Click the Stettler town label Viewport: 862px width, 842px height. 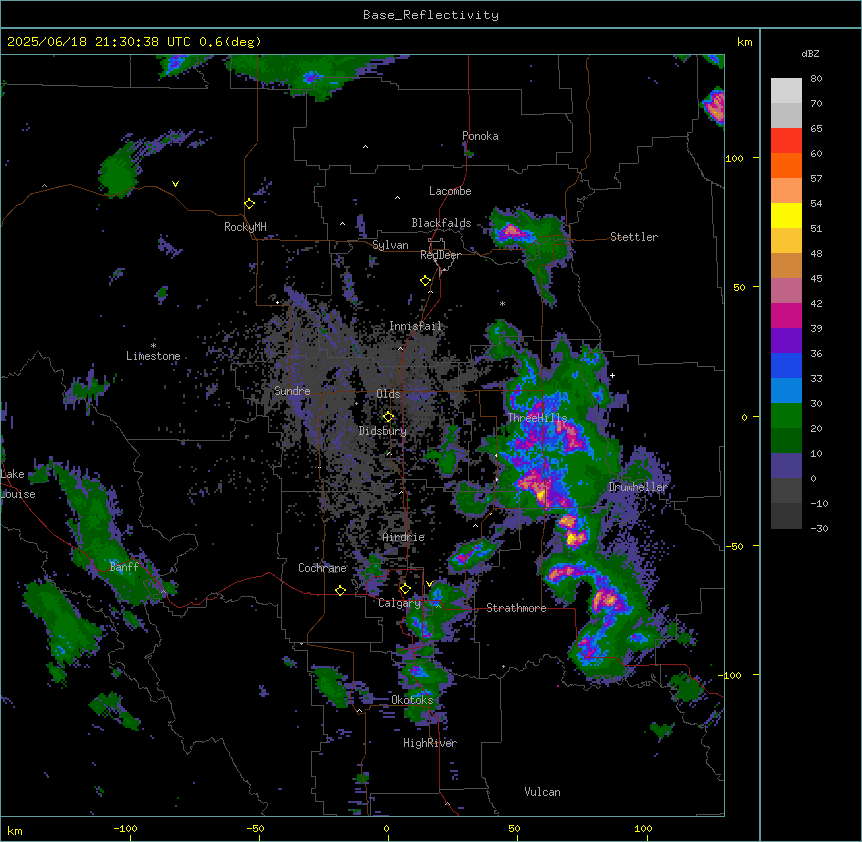(634, 237)
